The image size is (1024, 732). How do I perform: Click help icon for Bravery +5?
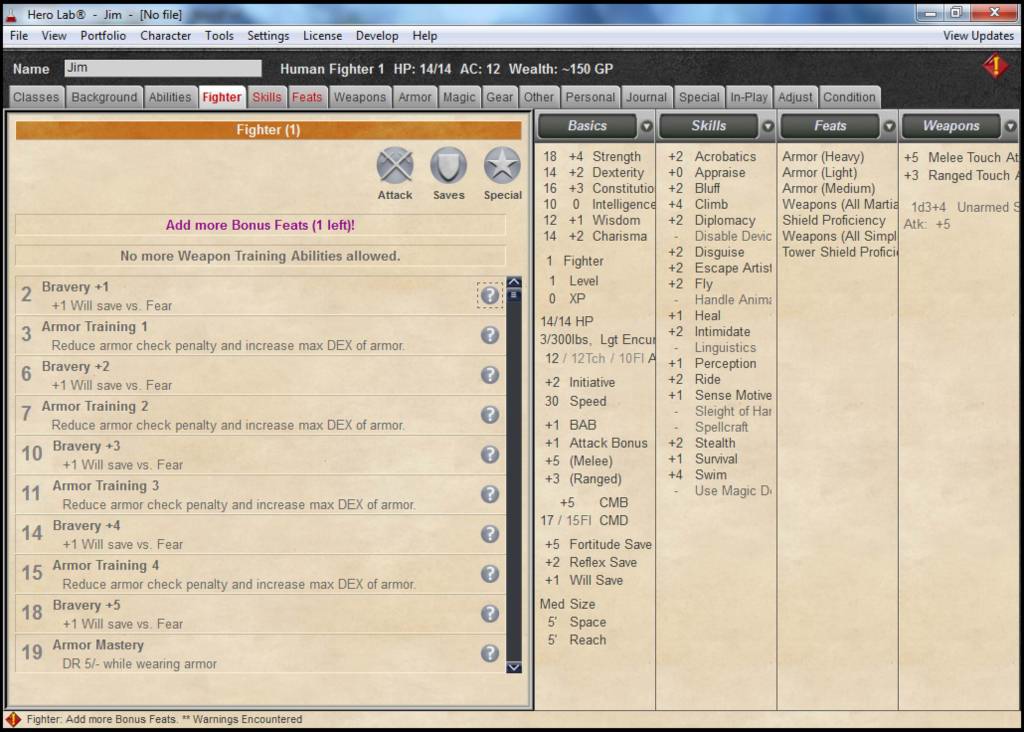click(490, 614)
